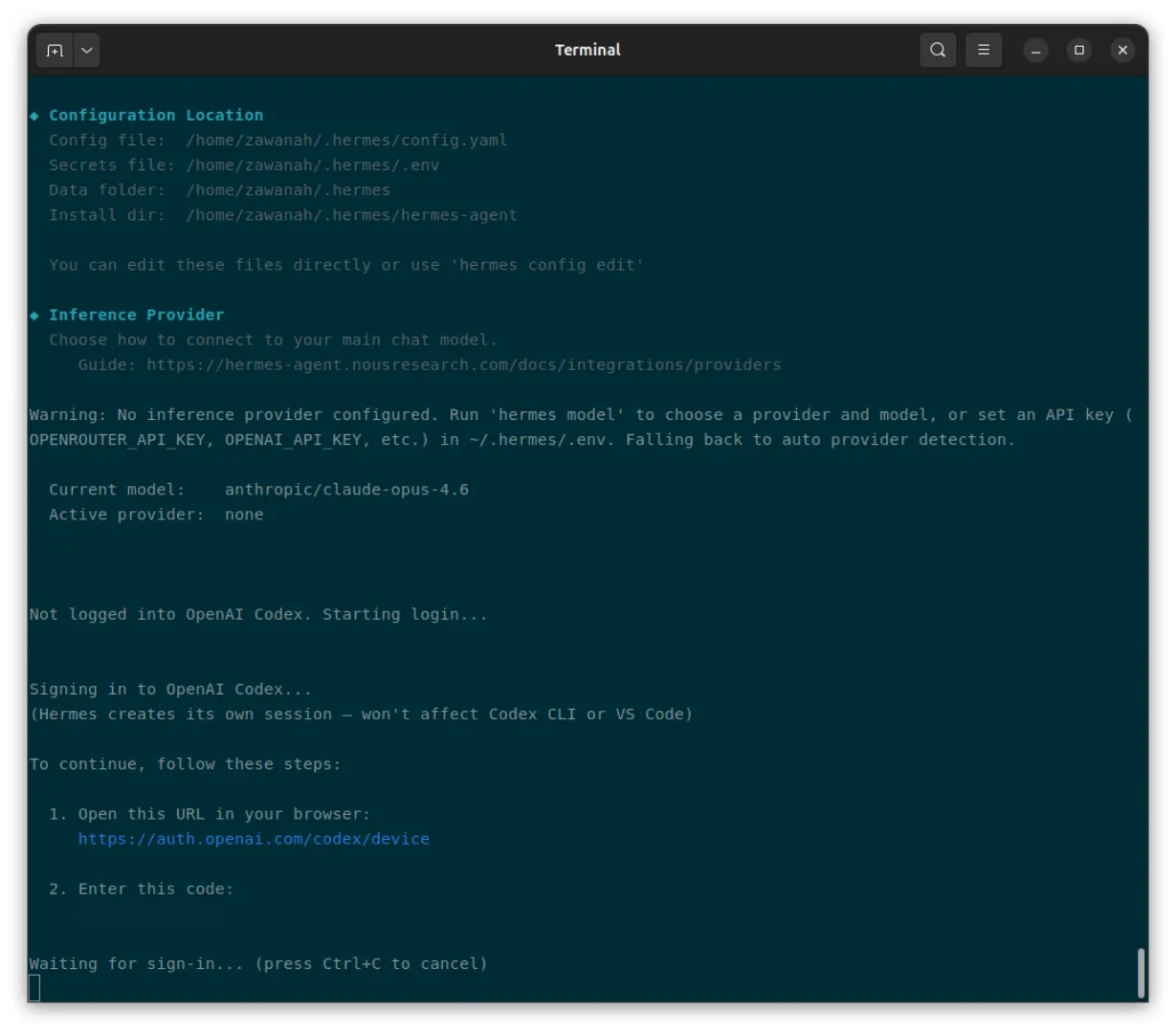Screen dimensions: 1176x1033
Task: Open a new terminal tab
Action: (55, 50)
